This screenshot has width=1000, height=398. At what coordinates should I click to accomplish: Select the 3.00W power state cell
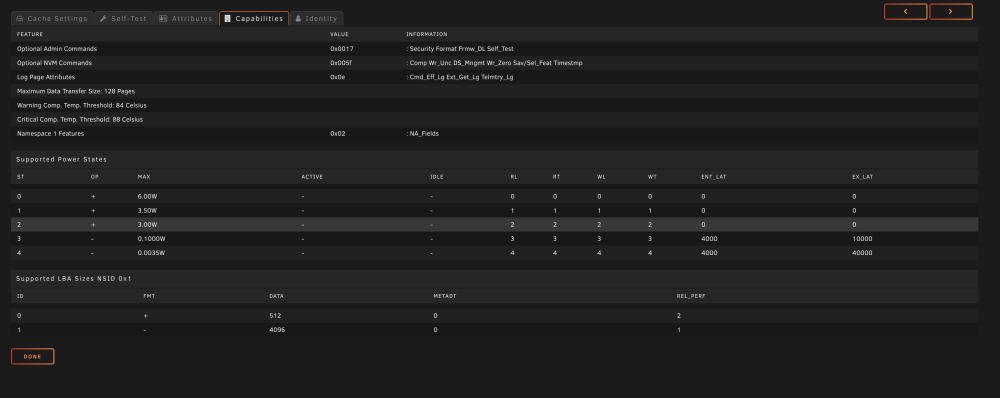point(146,225)
